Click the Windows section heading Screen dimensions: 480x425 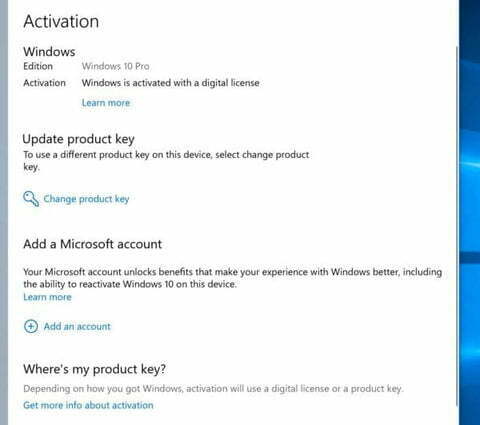click(x=49, y=52)
